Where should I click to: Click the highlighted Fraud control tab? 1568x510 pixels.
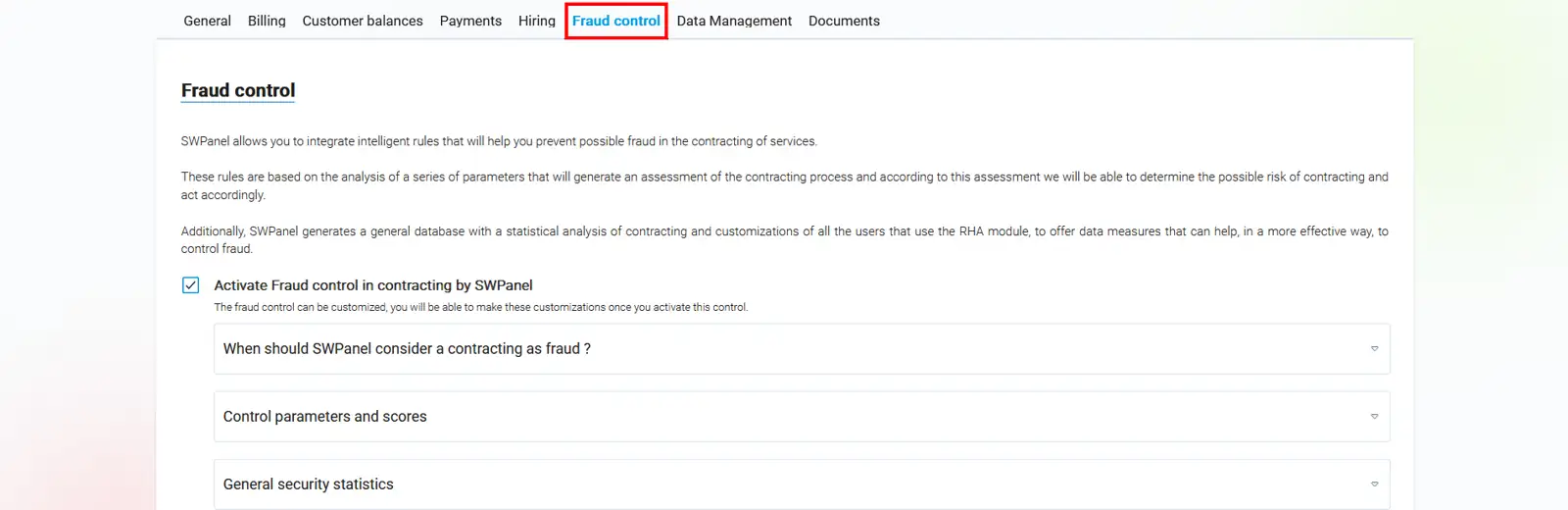(x=615, y=21)
